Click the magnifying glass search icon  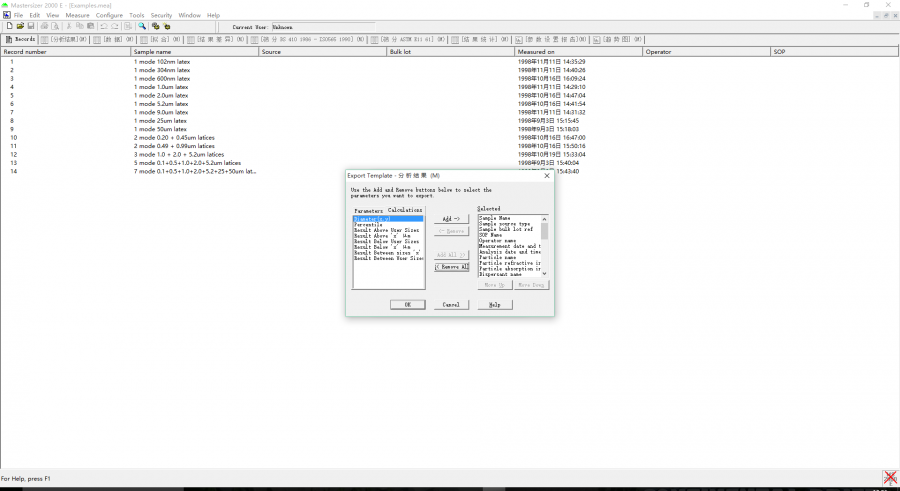tap(142, 26)
